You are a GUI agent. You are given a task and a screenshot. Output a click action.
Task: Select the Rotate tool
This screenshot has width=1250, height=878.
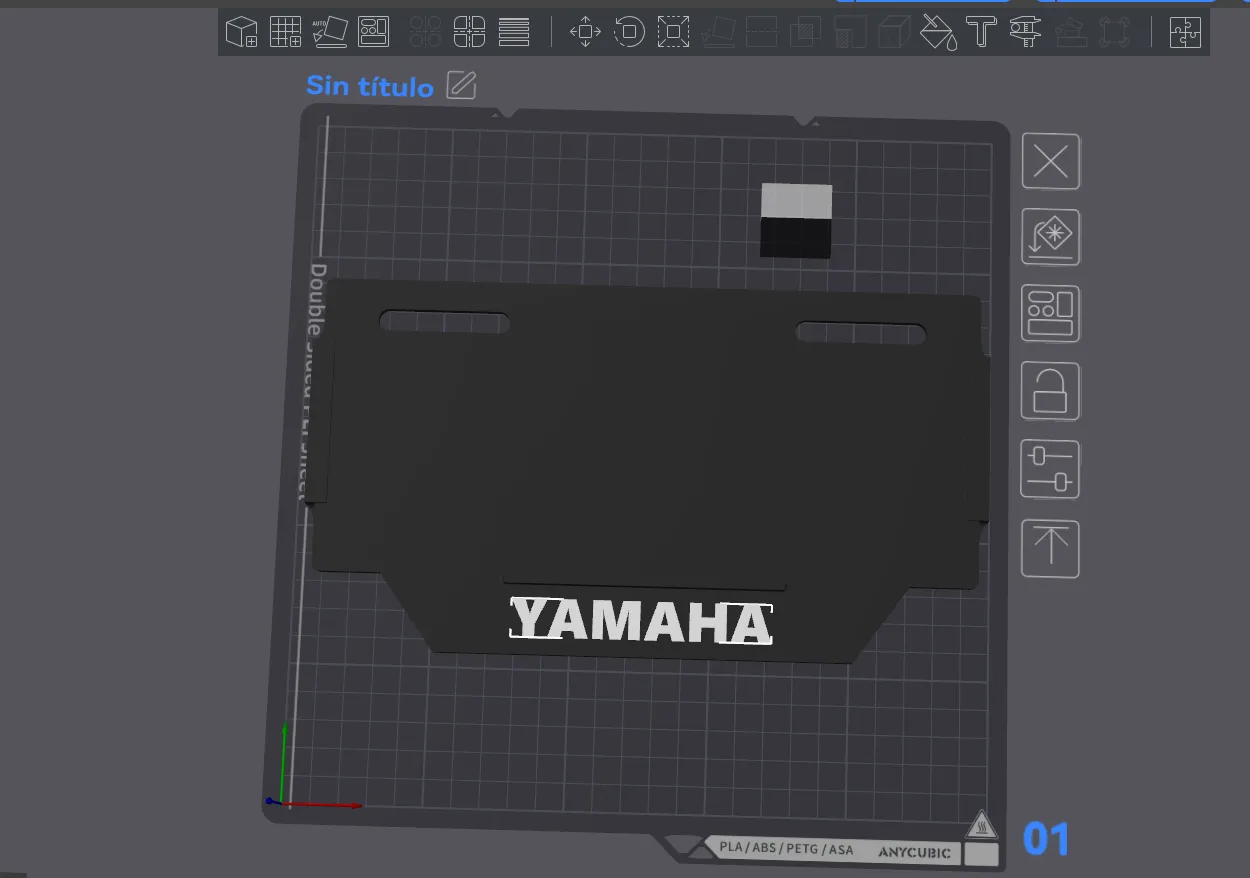tap(629, 32)
